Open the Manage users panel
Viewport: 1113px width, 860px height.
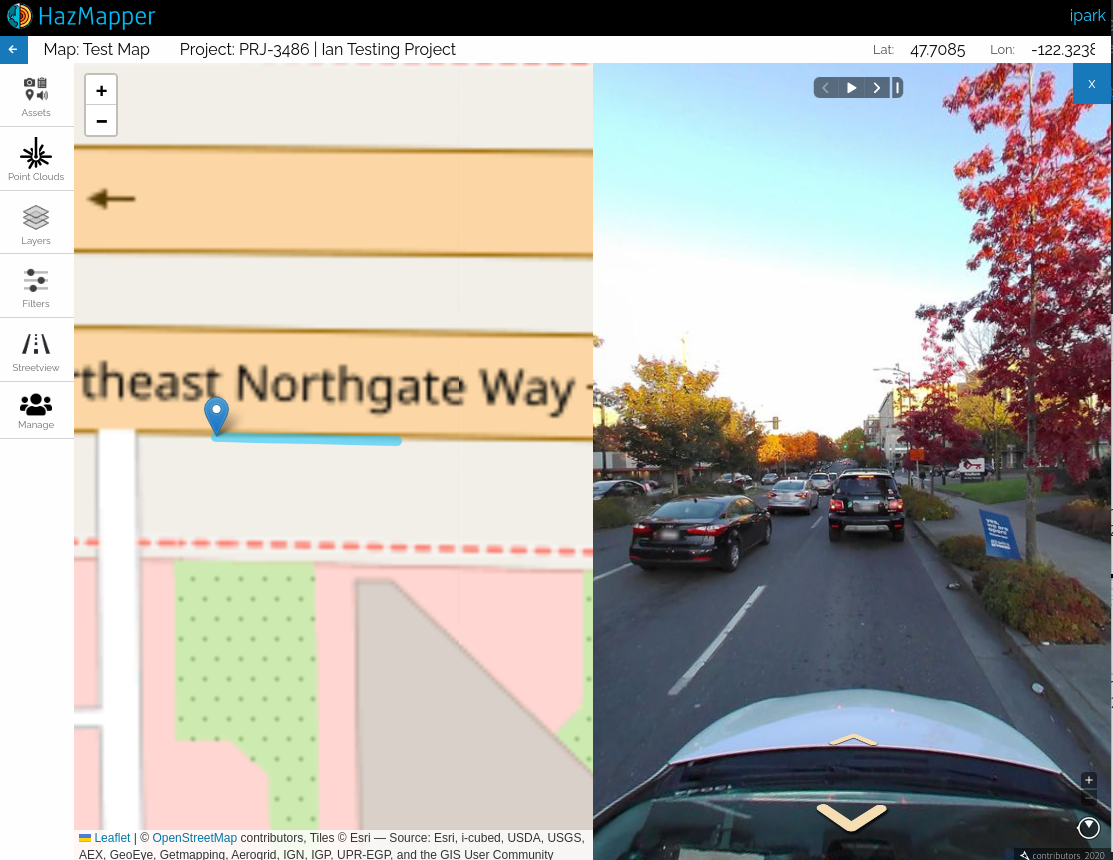click(36, 410)
